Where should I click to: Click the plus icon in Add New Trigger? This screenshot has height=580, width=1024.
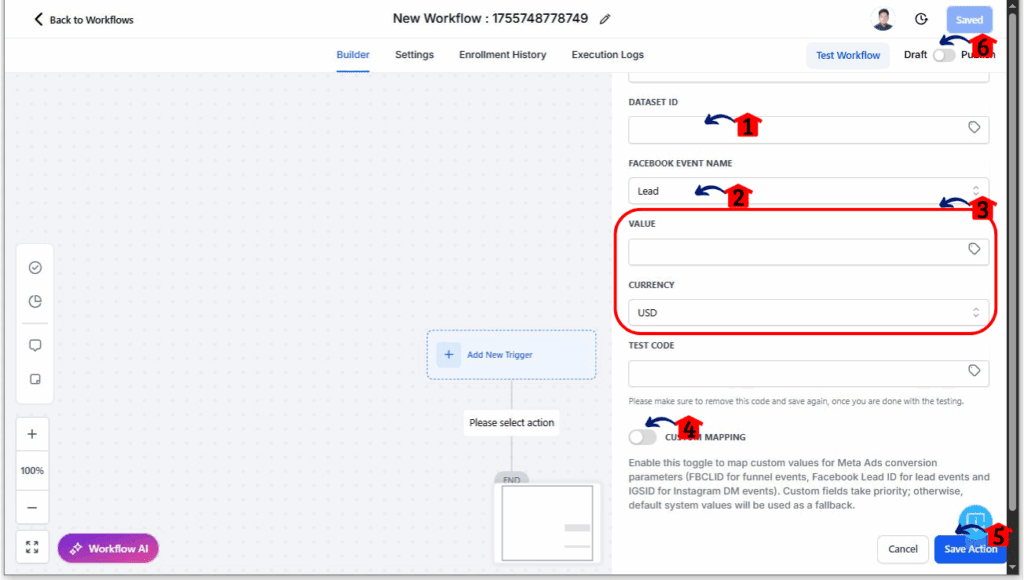pos(449,355)
